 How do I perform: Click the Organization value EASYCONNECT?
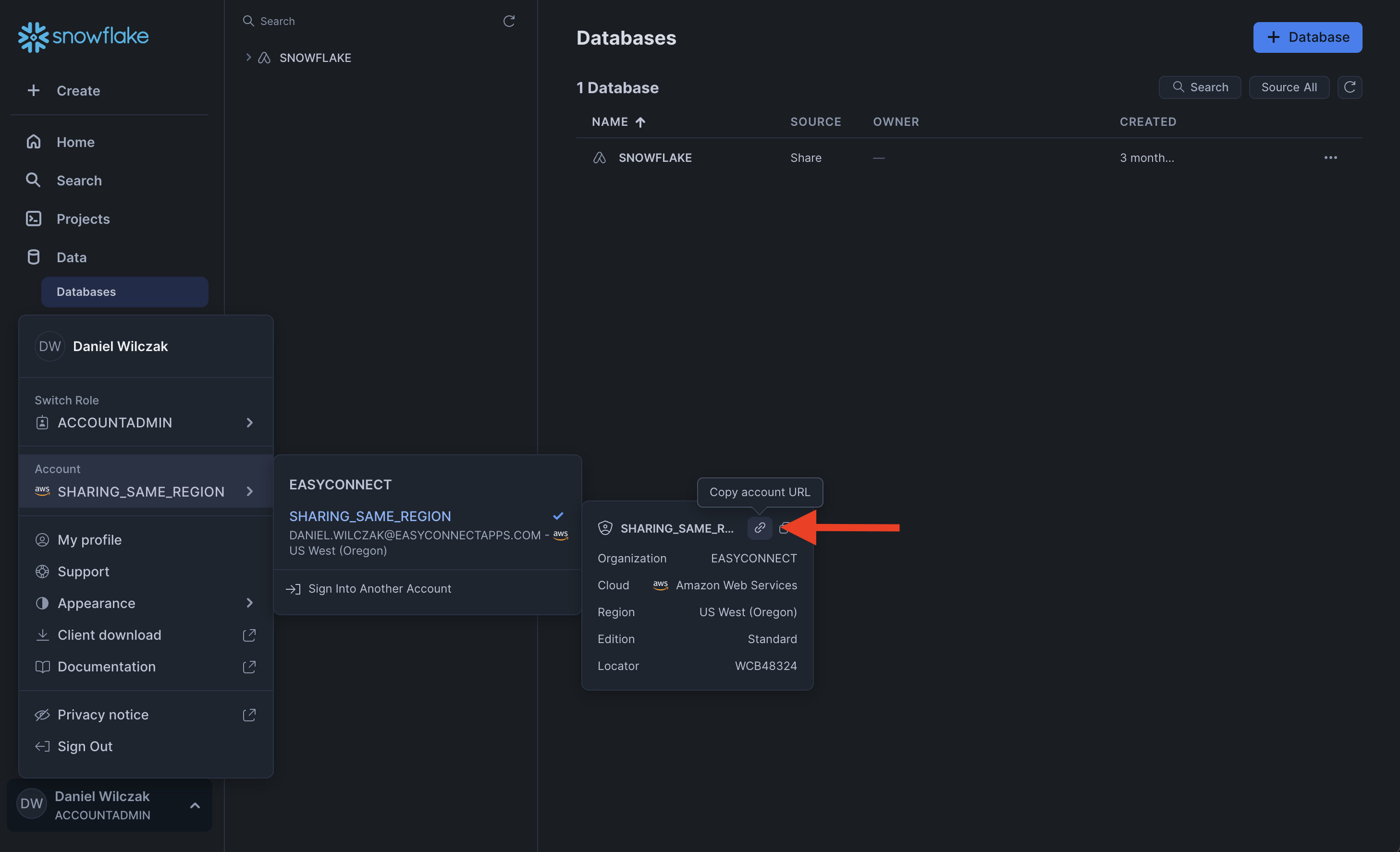[x=753, y=559]
